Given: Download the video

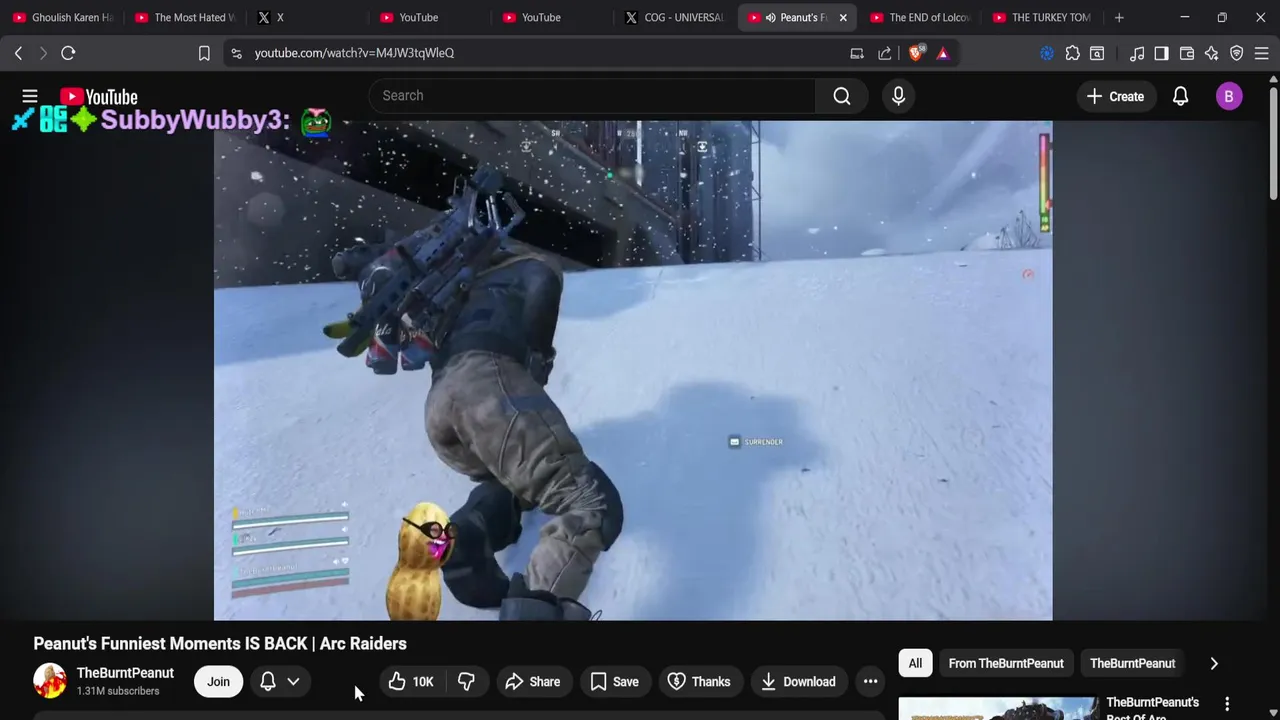Looking at the screenshot, I should coord(798,682).
